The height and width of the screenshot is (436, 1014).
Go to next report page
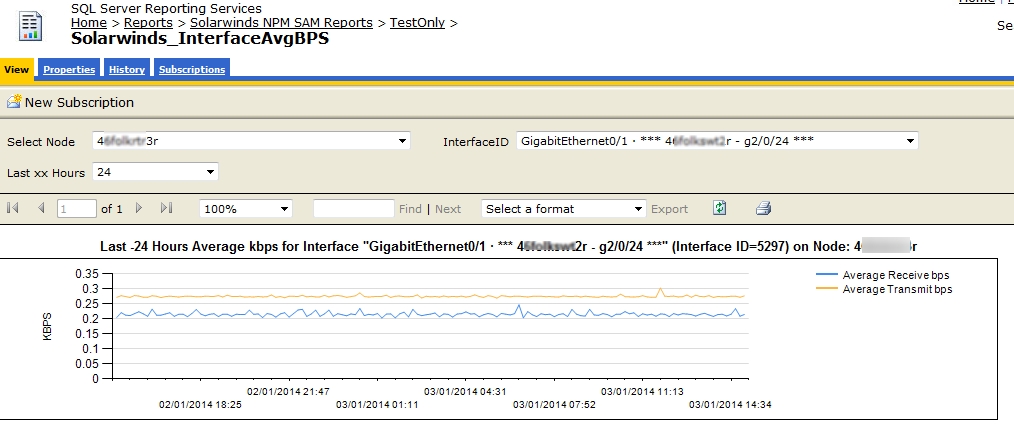pyautogui.click(x=138, y=208)
